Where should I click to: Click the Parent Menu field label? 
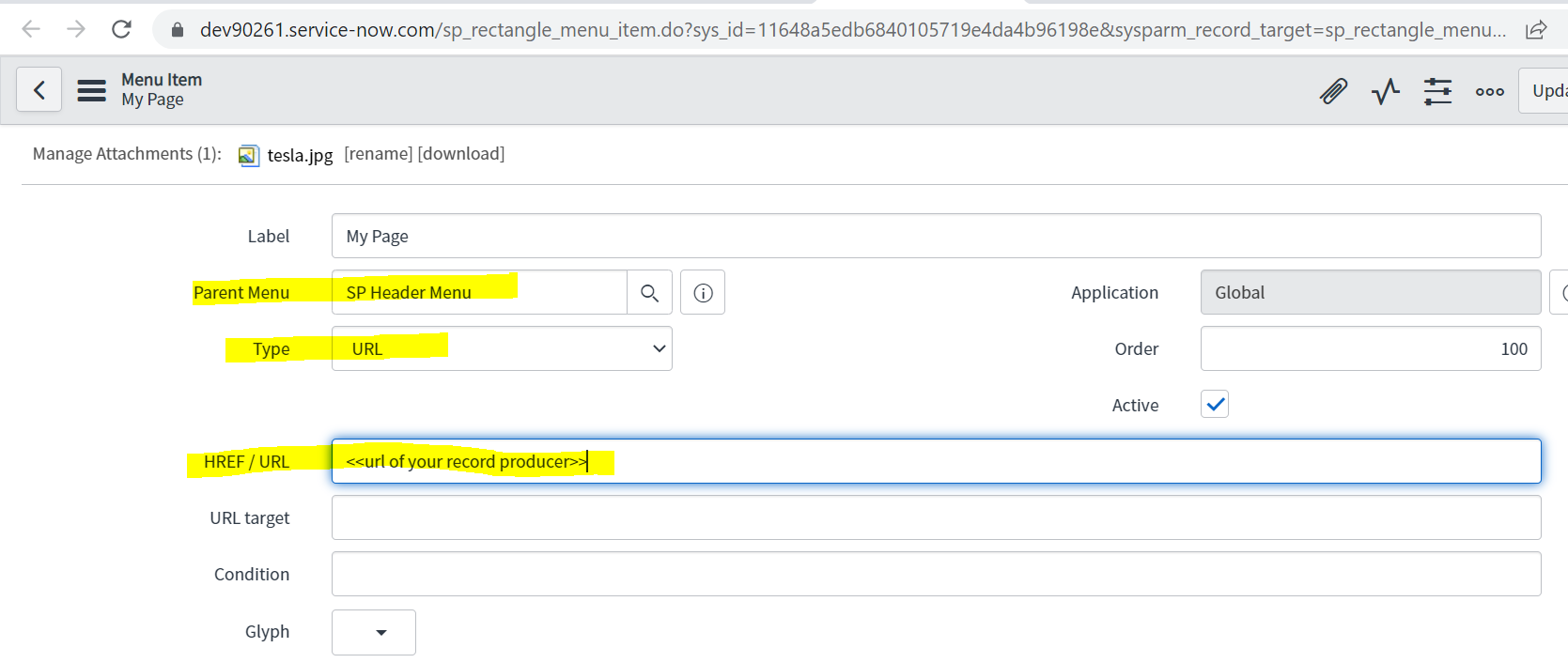tap(241, 292)
